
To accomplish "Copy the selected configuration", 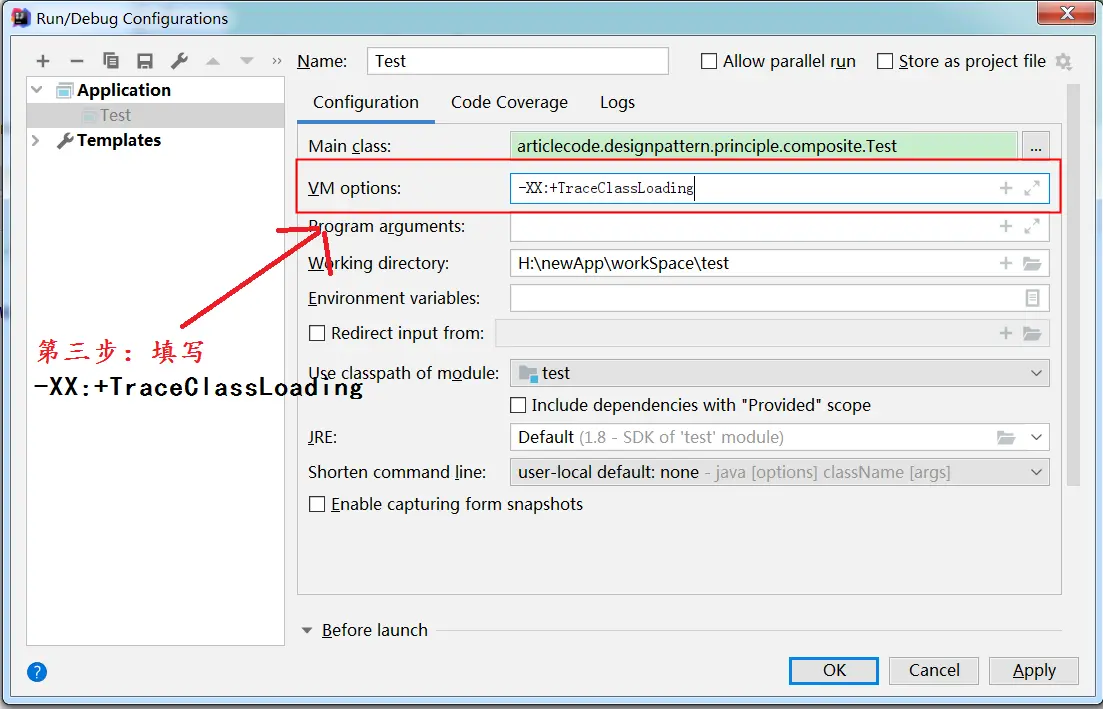I will point(110,61).
